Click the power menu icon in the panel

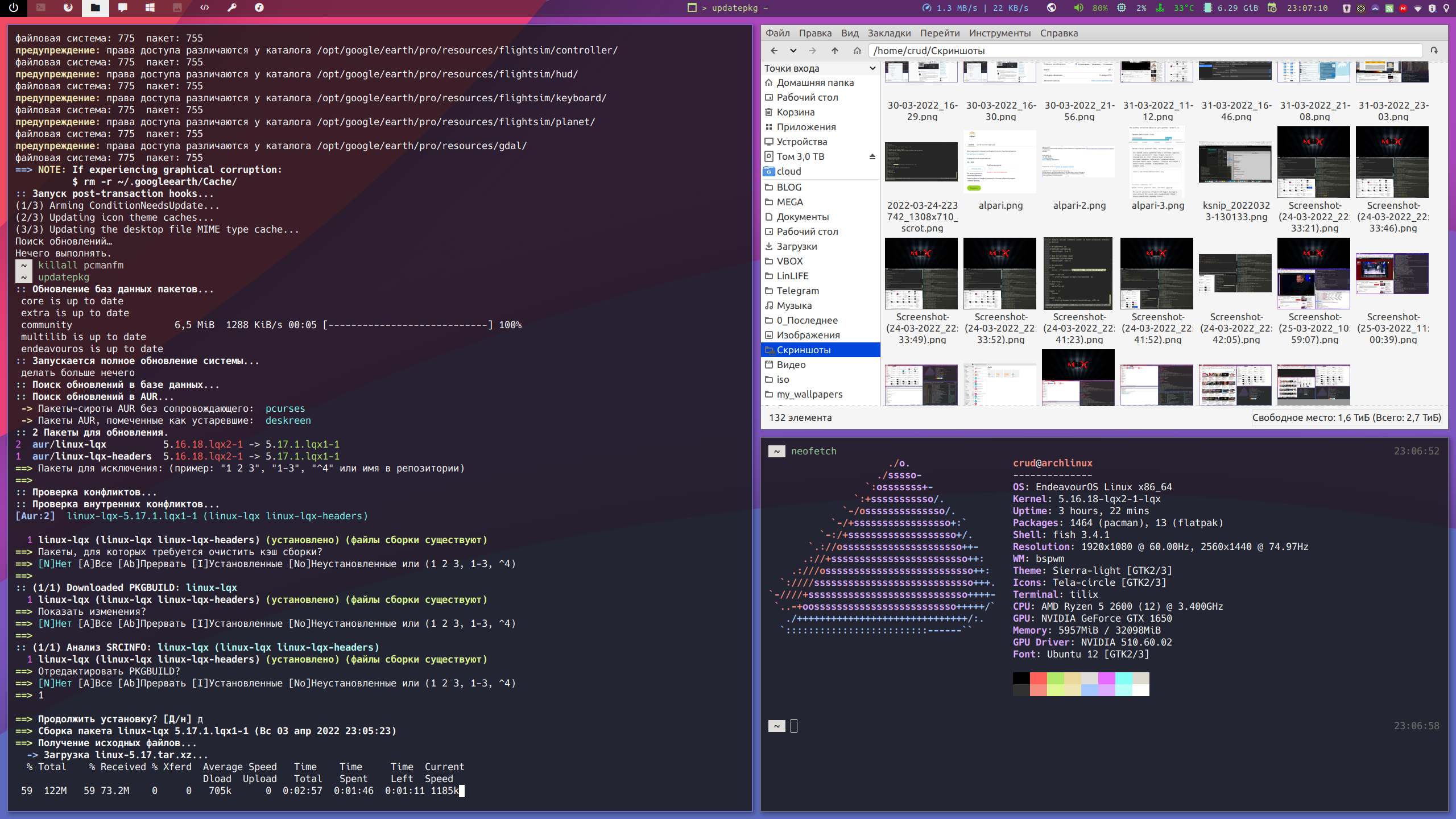[x=14, y=7]
